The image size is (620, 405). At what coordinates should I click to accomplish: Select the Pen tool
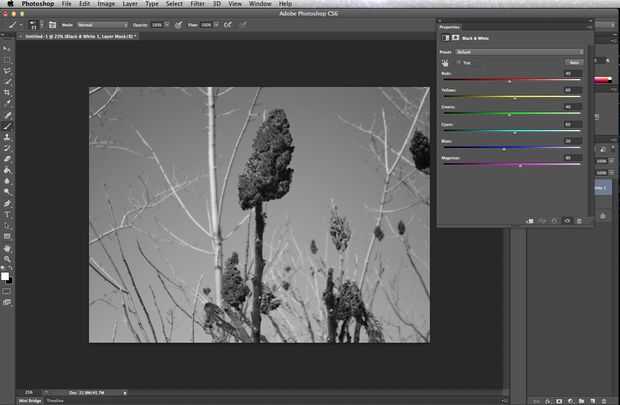coord(7,204)
